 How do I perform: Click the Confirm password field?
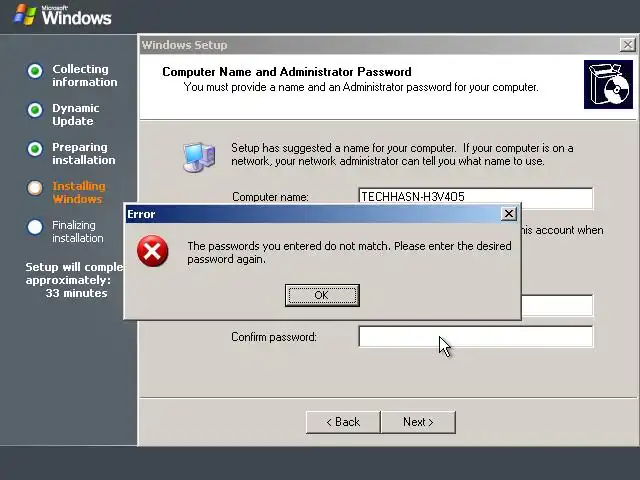click(x=476, y=337)
